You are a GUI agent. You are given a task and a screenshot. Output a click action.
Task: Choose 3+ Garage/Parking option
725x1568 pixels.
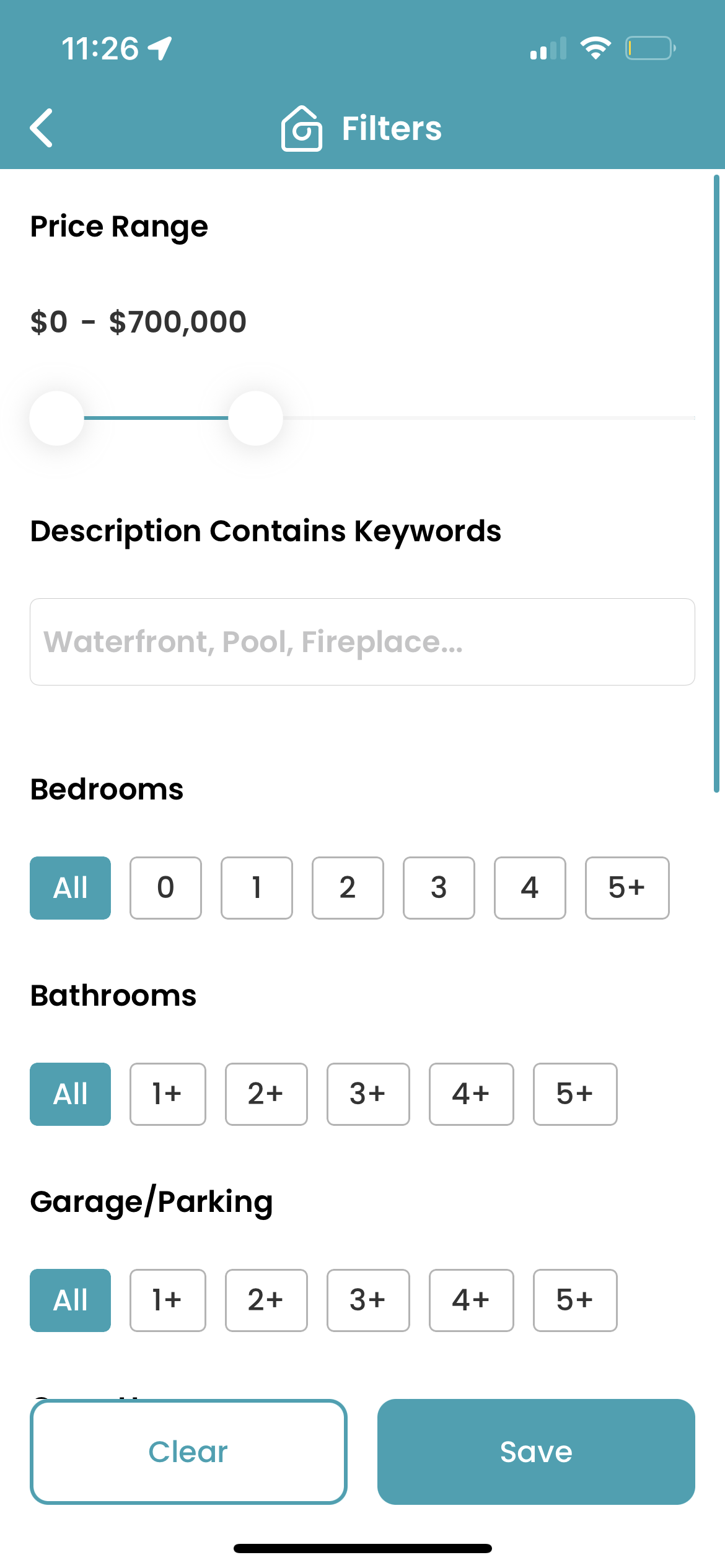(368, 1300)
